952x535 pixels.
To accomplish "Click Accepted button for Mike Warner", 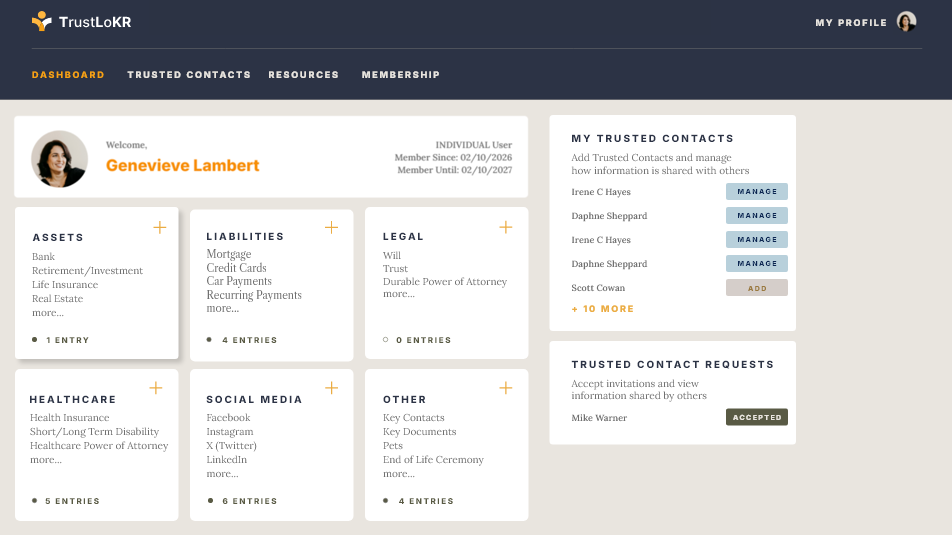I will pos(756,417).
